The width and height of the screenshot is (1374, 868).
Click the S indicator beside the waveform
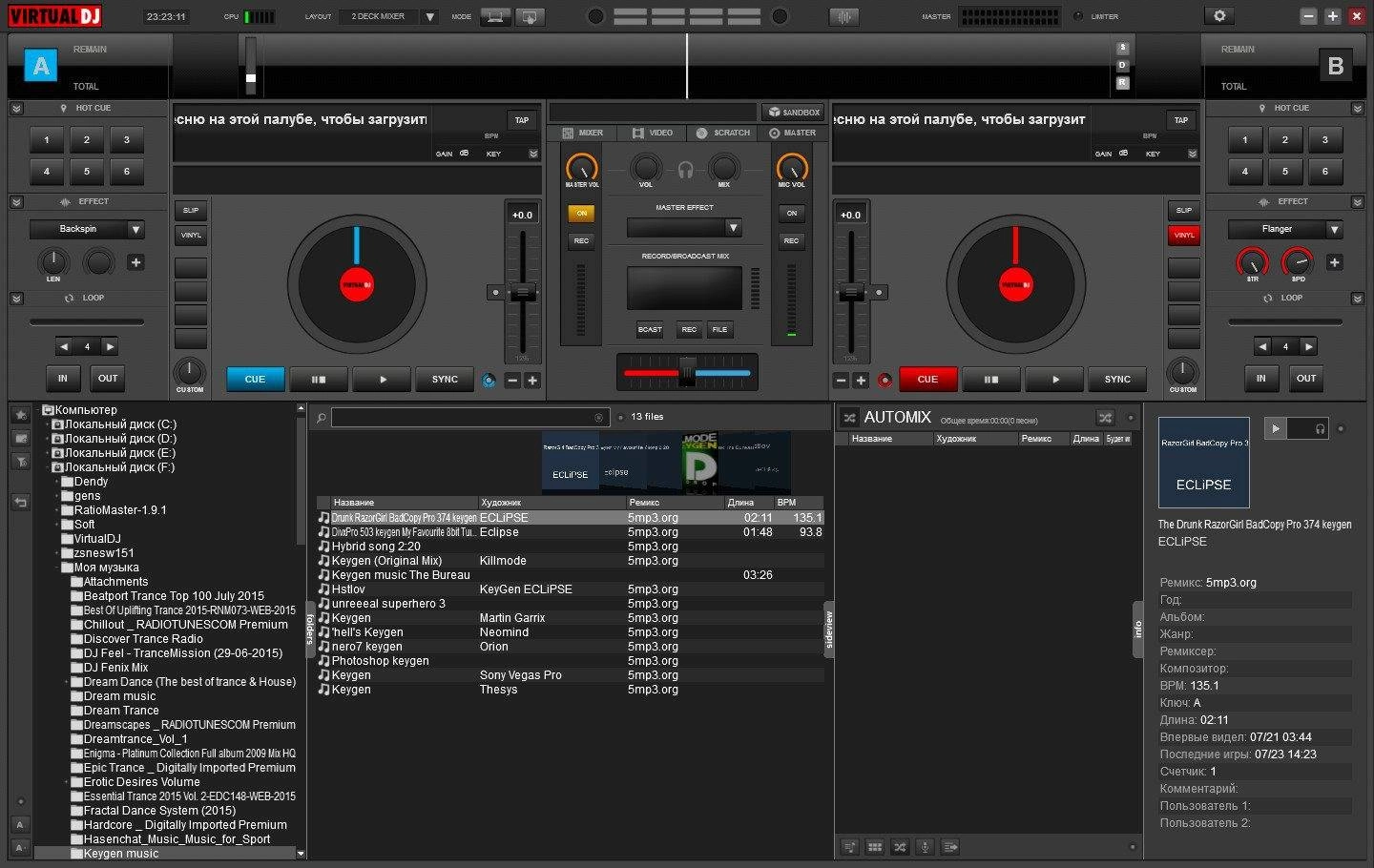(x=1123, y=48)
